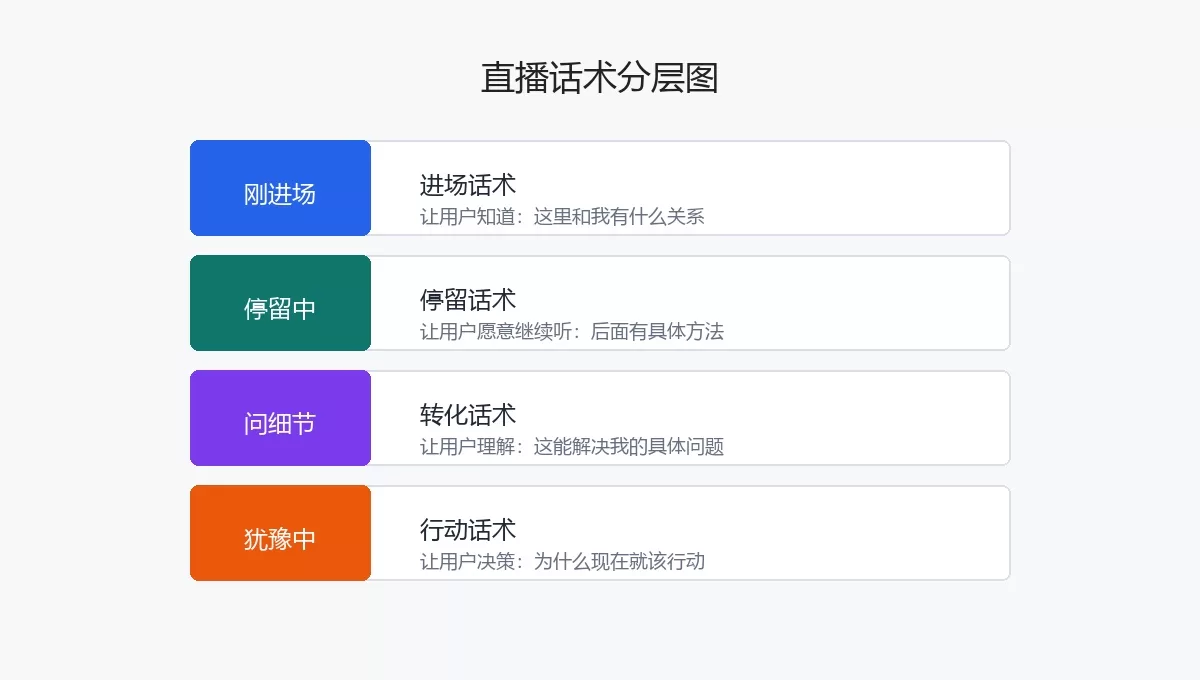Click the 问细节 white text label
Viewport: 1200px width, 680px height.
(x=280, y=424)
